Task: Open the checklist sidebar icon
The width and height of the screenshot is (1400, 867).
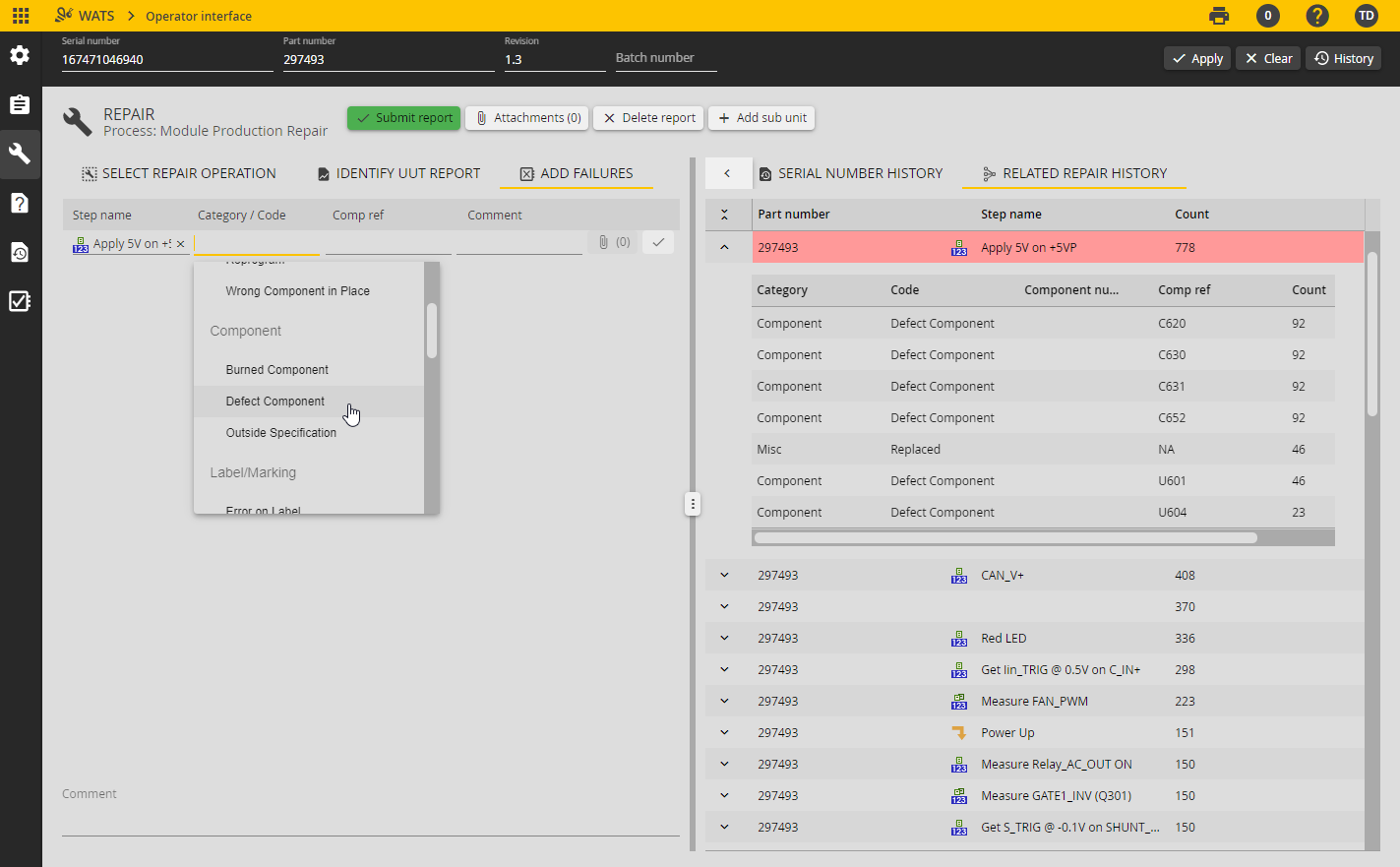Action: (20, 301)
